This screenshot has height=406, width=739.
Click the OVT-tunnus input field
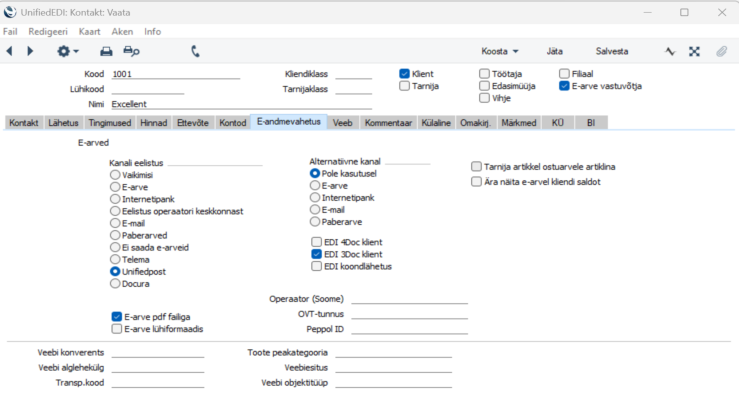[410, 314]
